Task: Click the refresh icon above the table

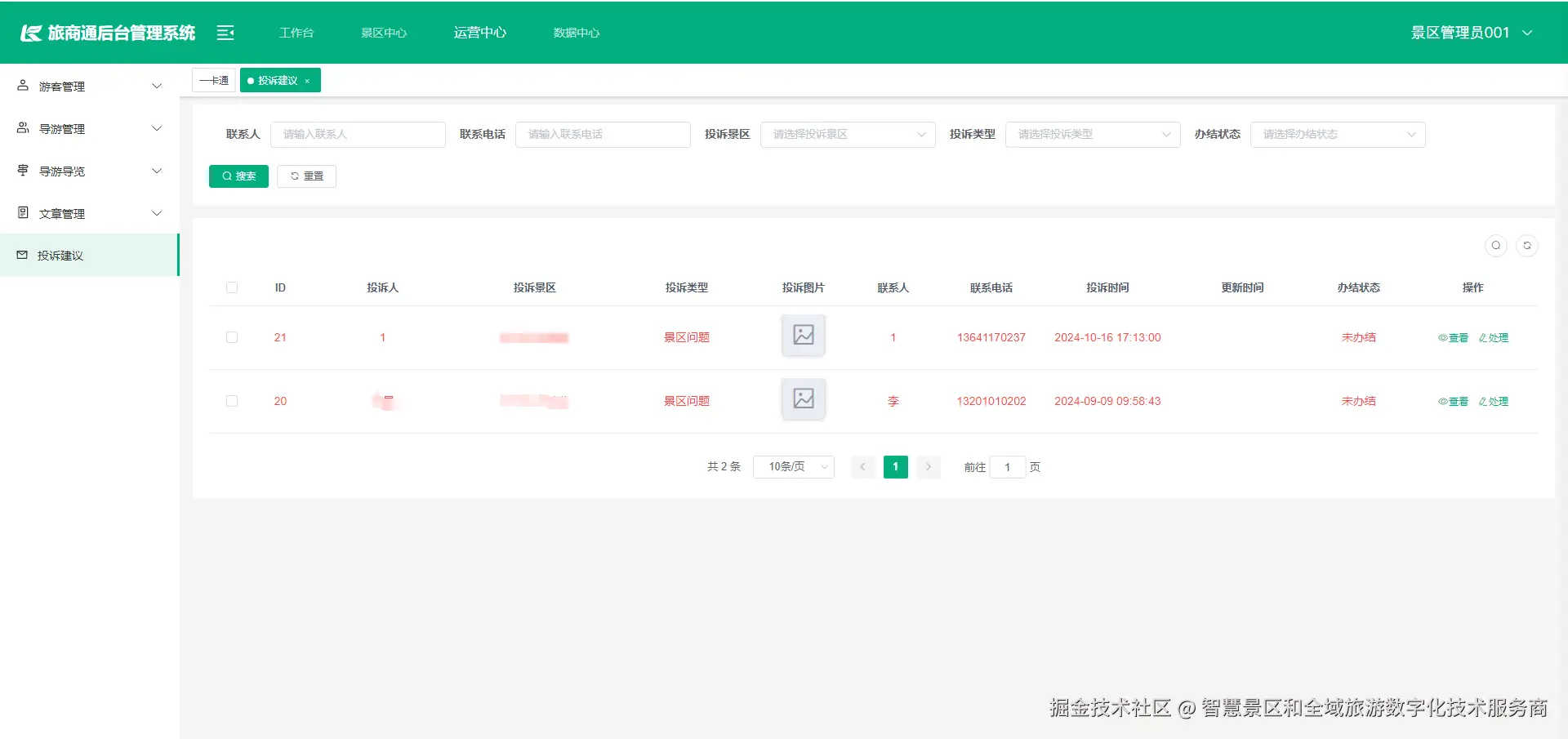Action: [1527, 245]
